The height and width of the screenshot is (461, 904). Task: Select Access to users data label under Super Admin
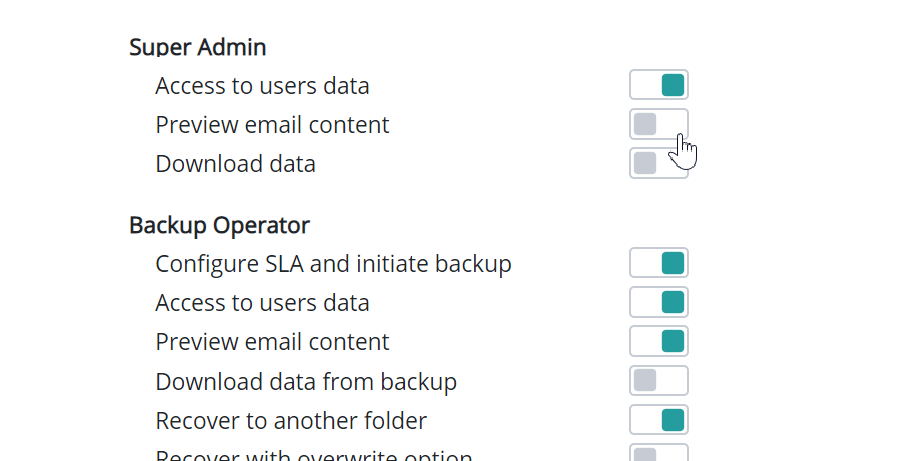pos(262,86)
